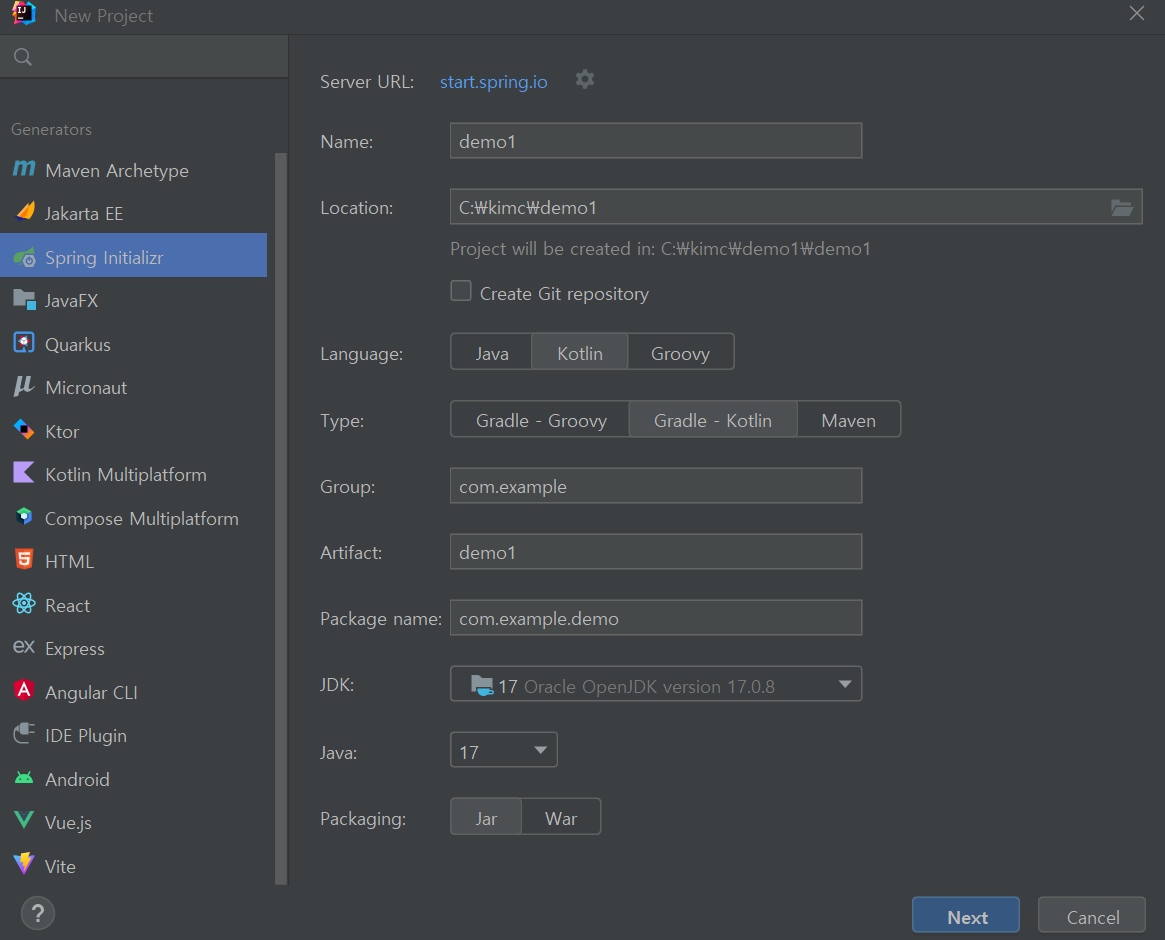Click the Next button
The image size is (1165, 940).
pyautogui.click(x=966, y=915)
